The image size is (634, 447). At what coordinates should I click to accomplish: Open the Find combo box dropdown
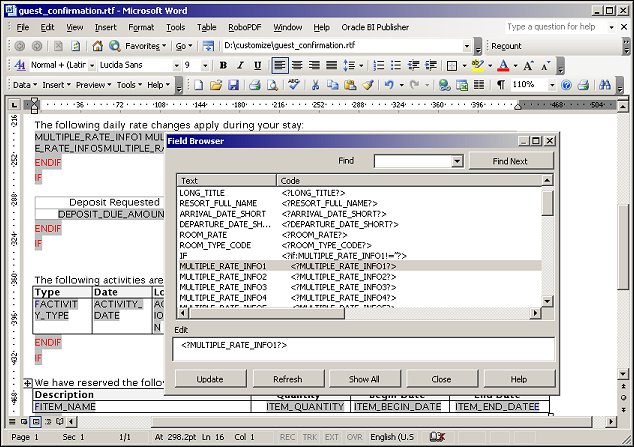(x=457, y=161)
